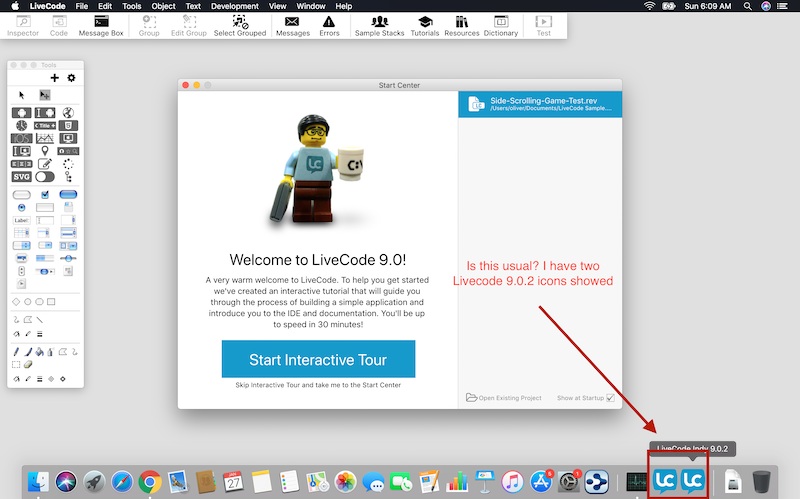Pick the Android Native Button widget
The height and width of the screenshot is (499, 800).
point(21,112)
